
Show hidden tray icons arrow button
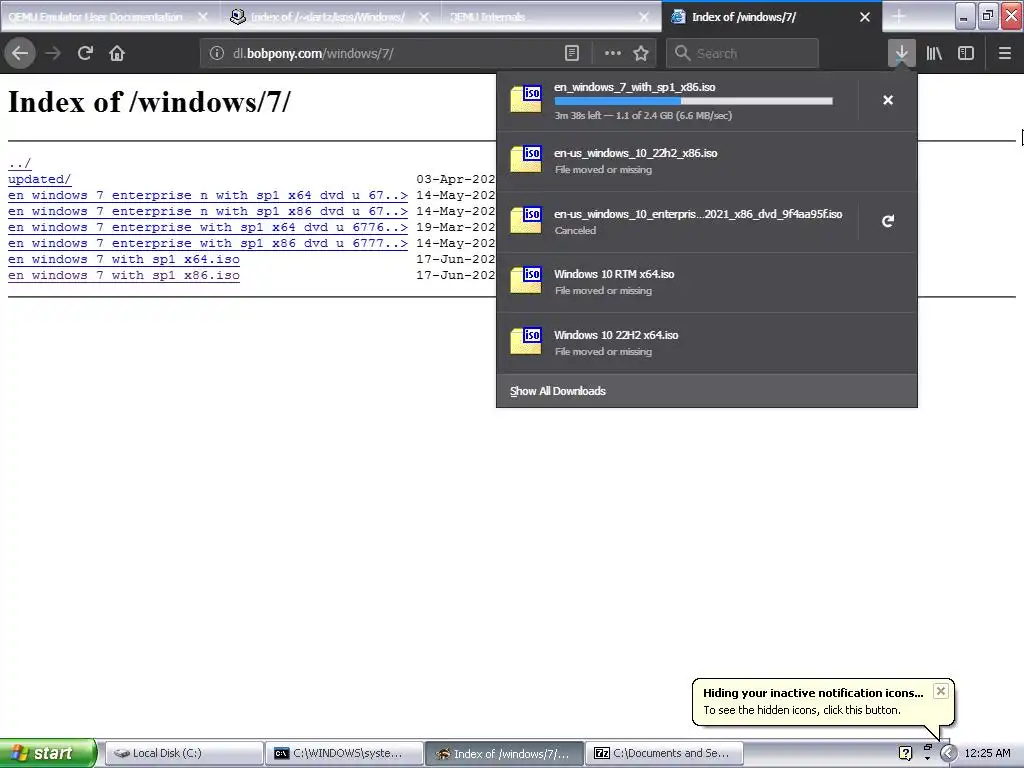click(948, 753)
